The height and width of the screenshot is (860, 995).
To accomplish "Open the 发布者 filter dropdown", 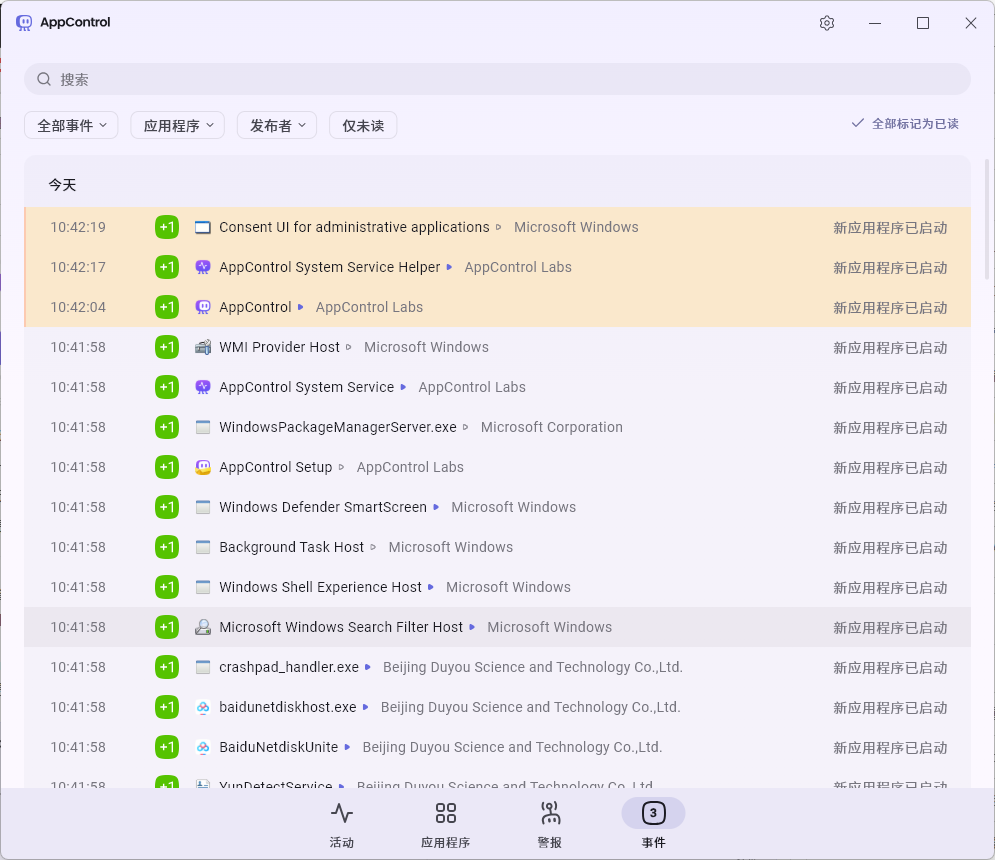I will (x=277, y=126).
